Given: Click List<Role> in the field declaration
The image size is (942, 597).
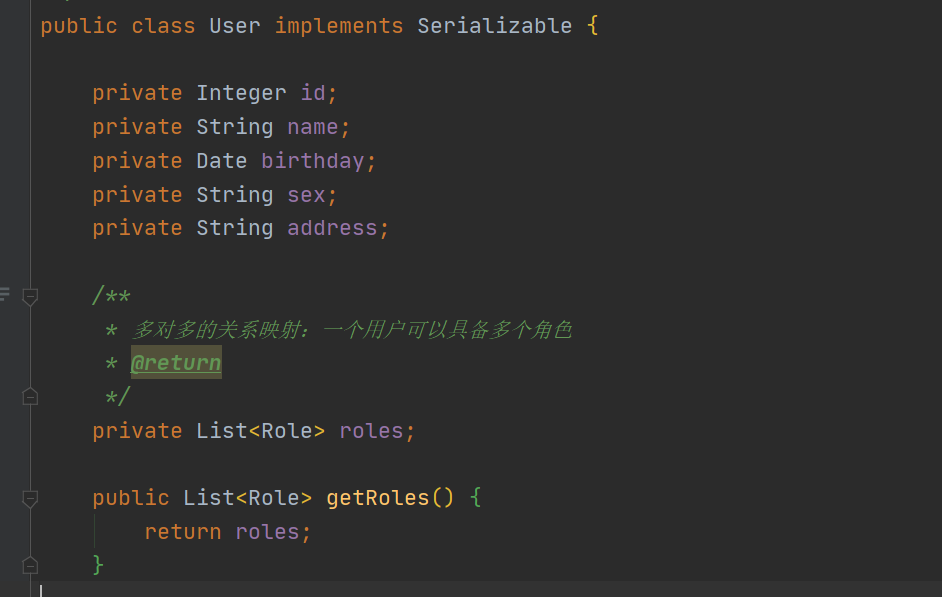Looking at the screenshot, I should (x=261, y=431).
